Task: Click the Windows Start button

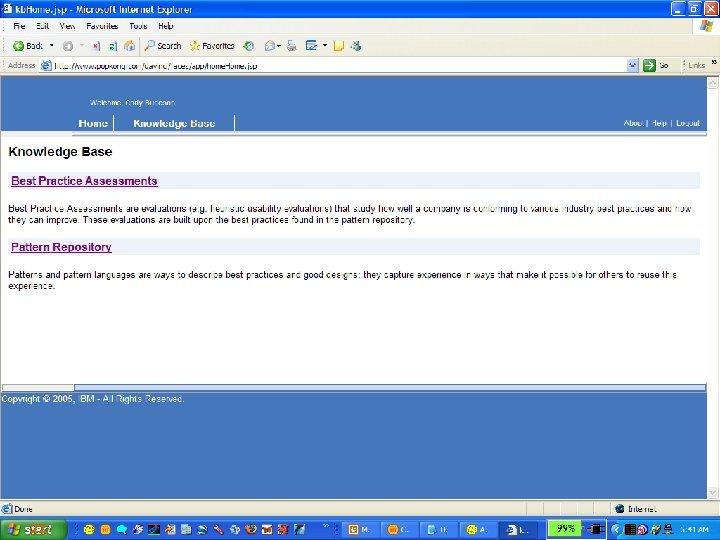Action: point(33,529)
